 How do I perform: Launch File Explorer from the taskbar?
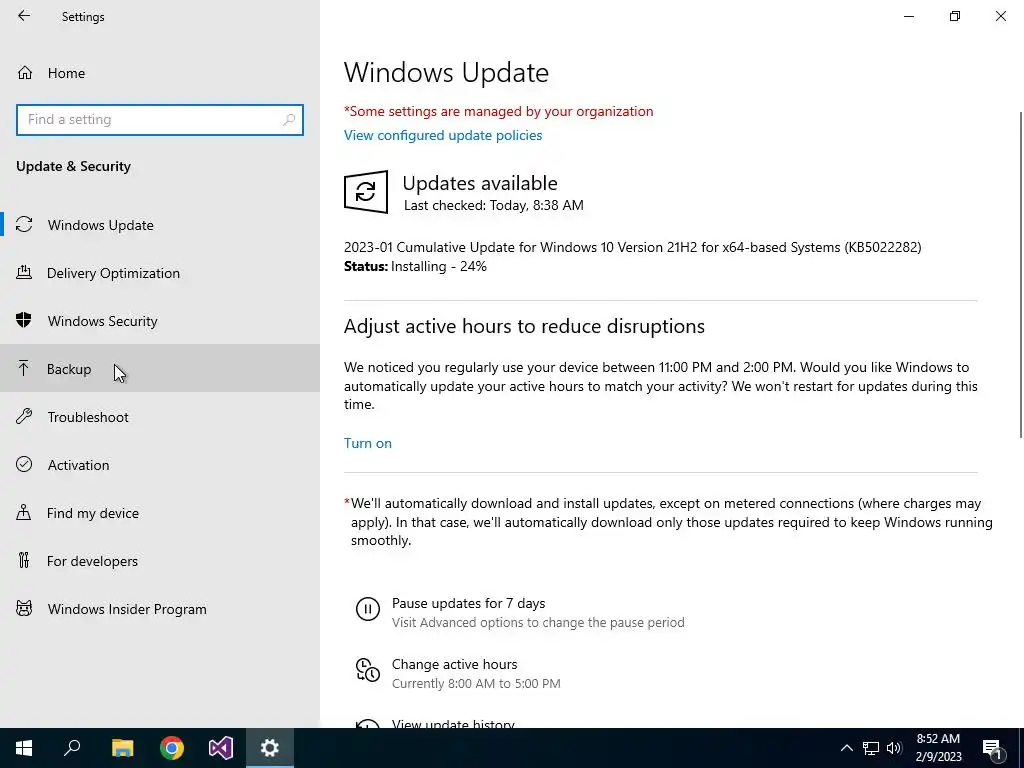pyautogui.click(x=122, y=748)
